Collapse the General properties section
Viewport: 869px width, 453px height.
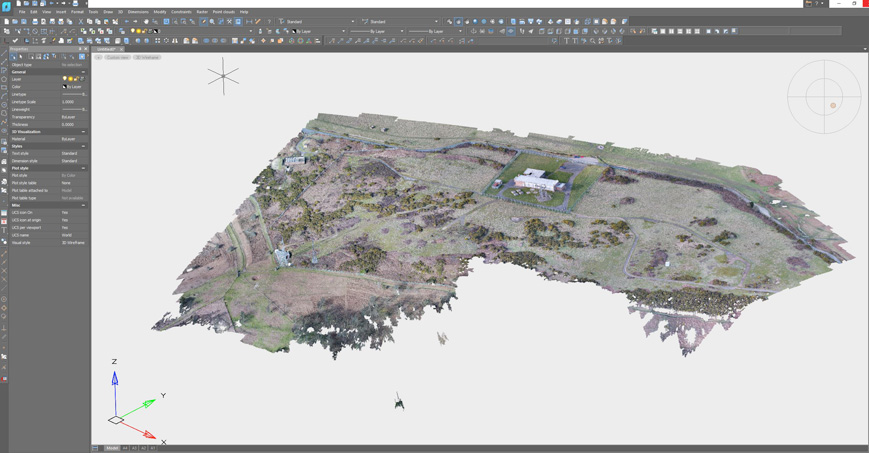click(83, 72)
